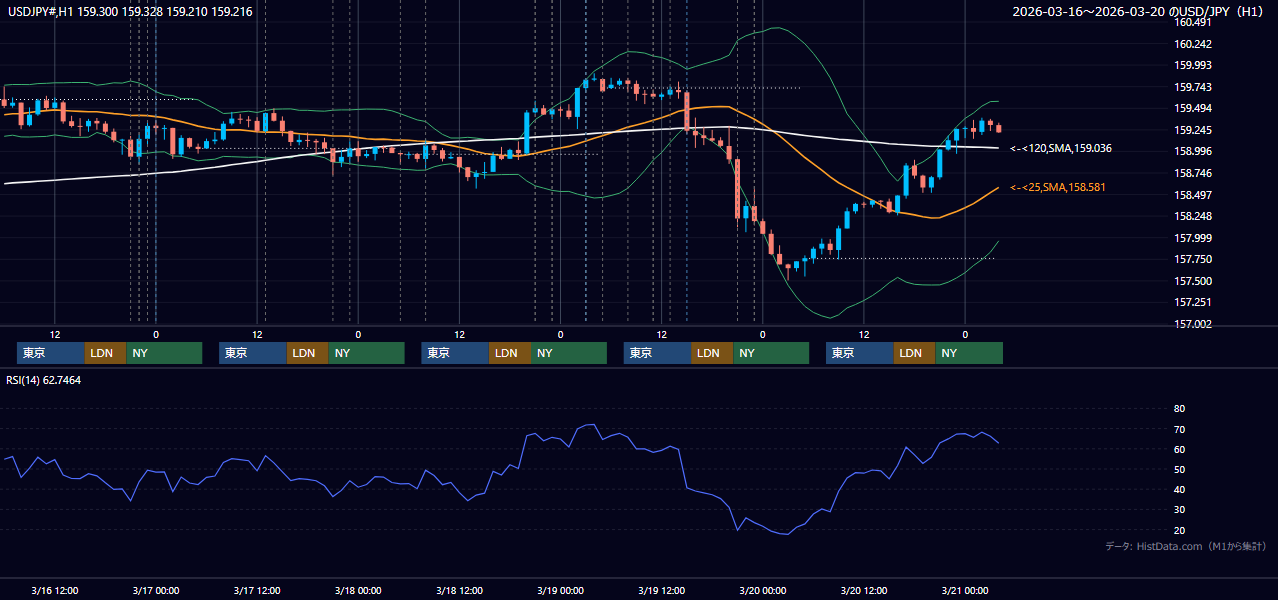Select the 3/16 12:00 time axis label
Screen dimensions: 1278x600
54,590
